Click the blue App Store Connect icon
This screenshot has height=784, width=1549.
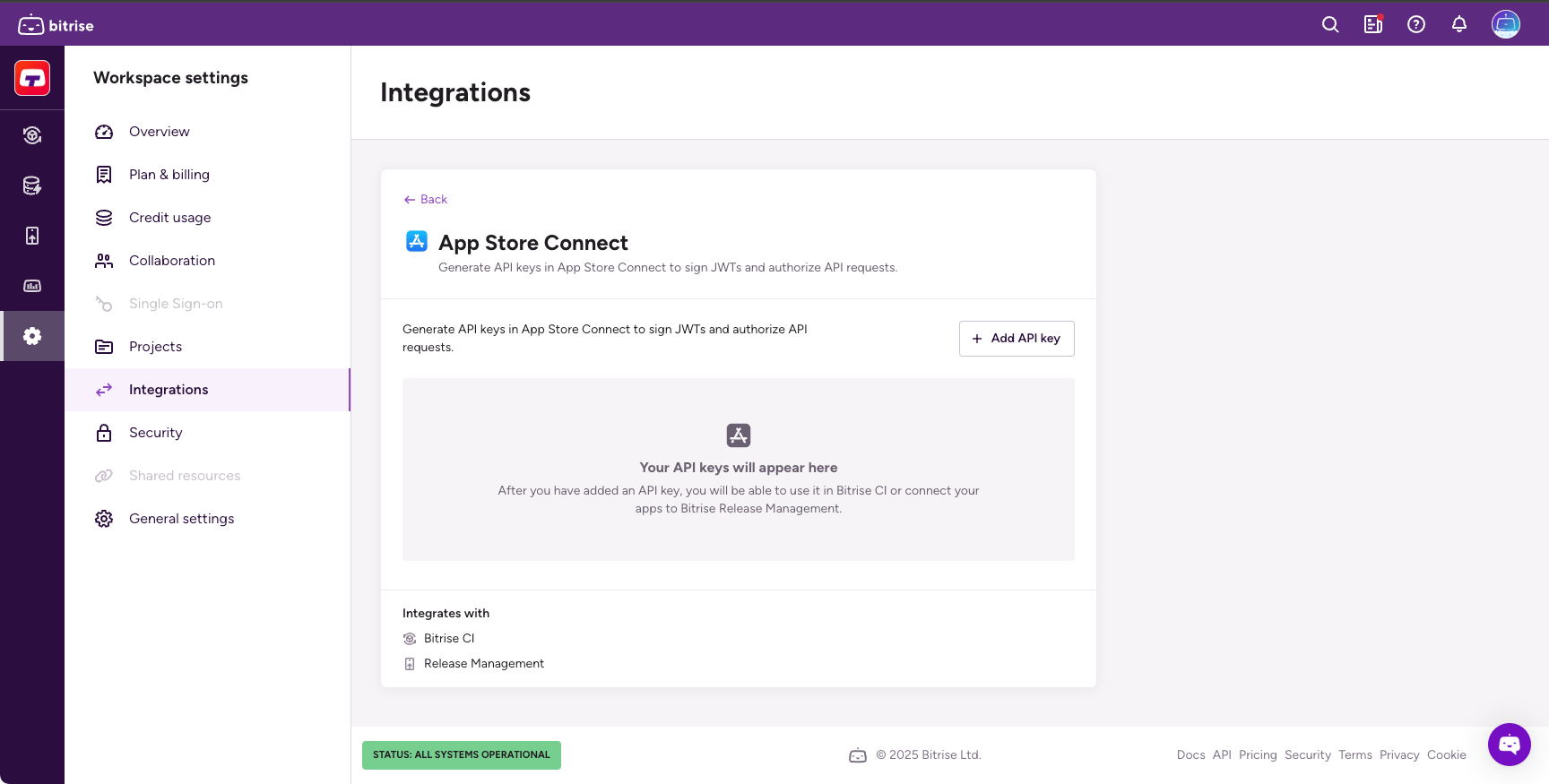(x=417, y=241)
